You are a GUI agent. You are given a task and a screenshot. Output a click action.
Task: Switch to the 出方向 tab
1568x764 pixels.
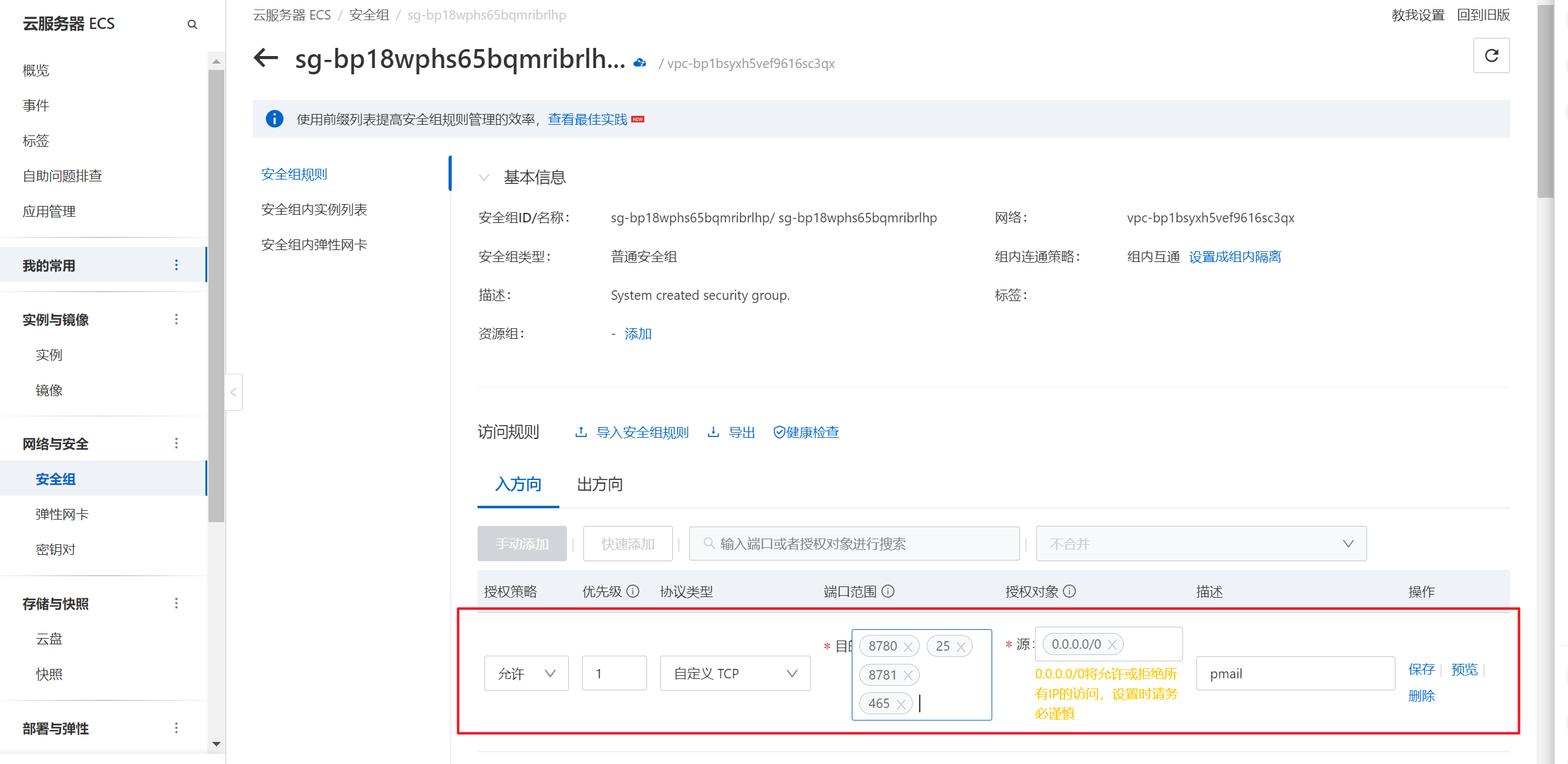point(600,484)
